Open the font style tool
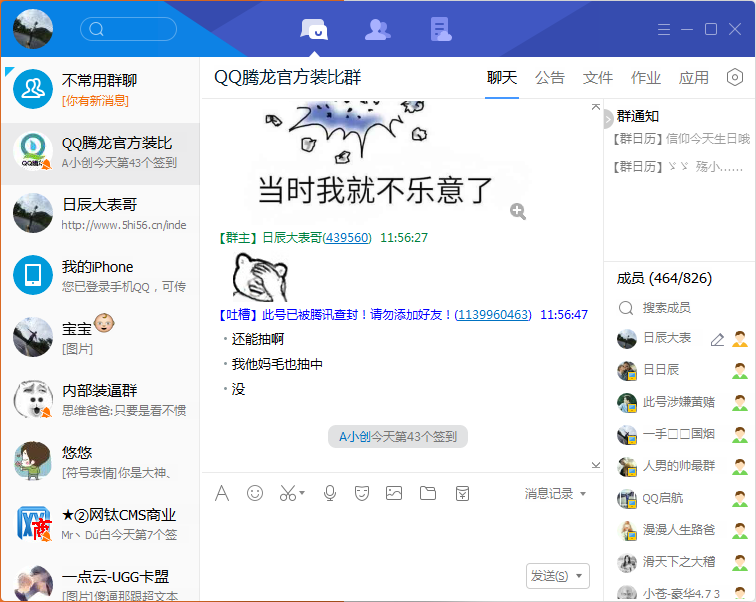This screenshot has width=756, height=602. pos(223,493)
